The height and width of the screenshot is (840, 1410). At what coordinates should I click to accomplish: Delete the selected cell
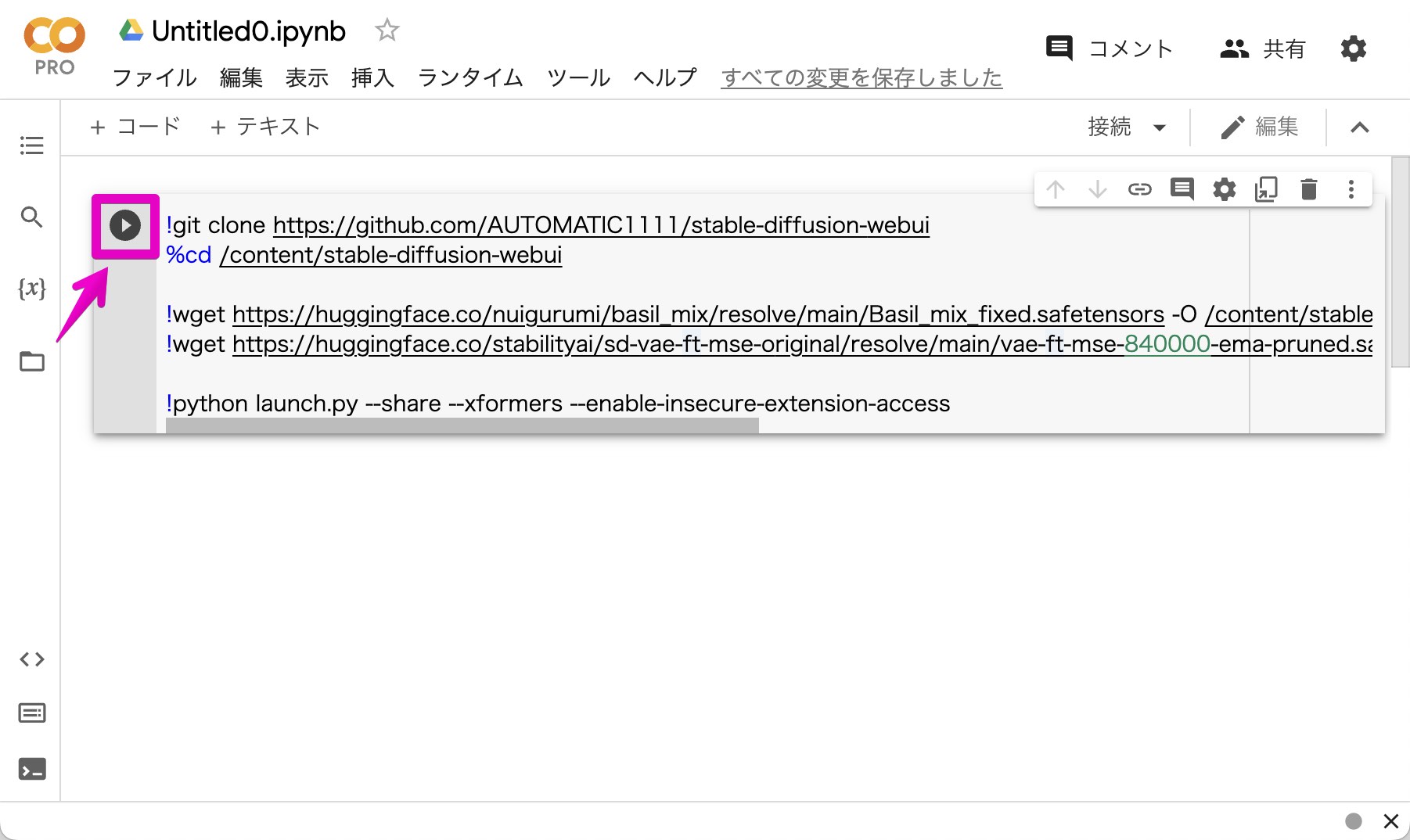click(1308, 189)
